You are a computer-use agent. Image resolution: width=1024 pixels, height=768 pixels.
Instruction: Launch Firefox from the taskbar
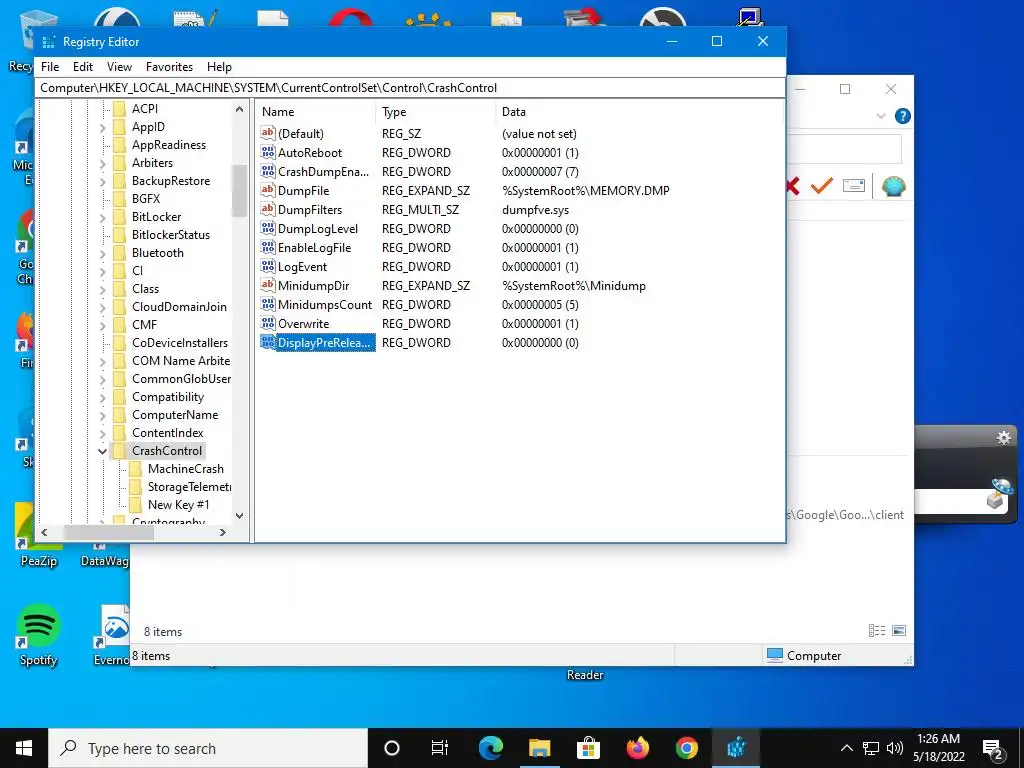637,748
